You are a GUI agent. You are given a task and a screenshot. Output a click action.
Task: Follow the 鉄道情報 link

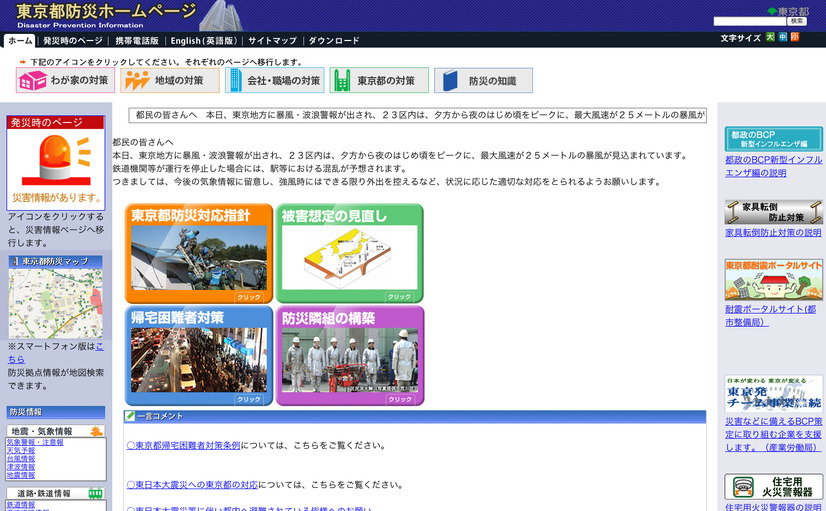tap(21, 505)
